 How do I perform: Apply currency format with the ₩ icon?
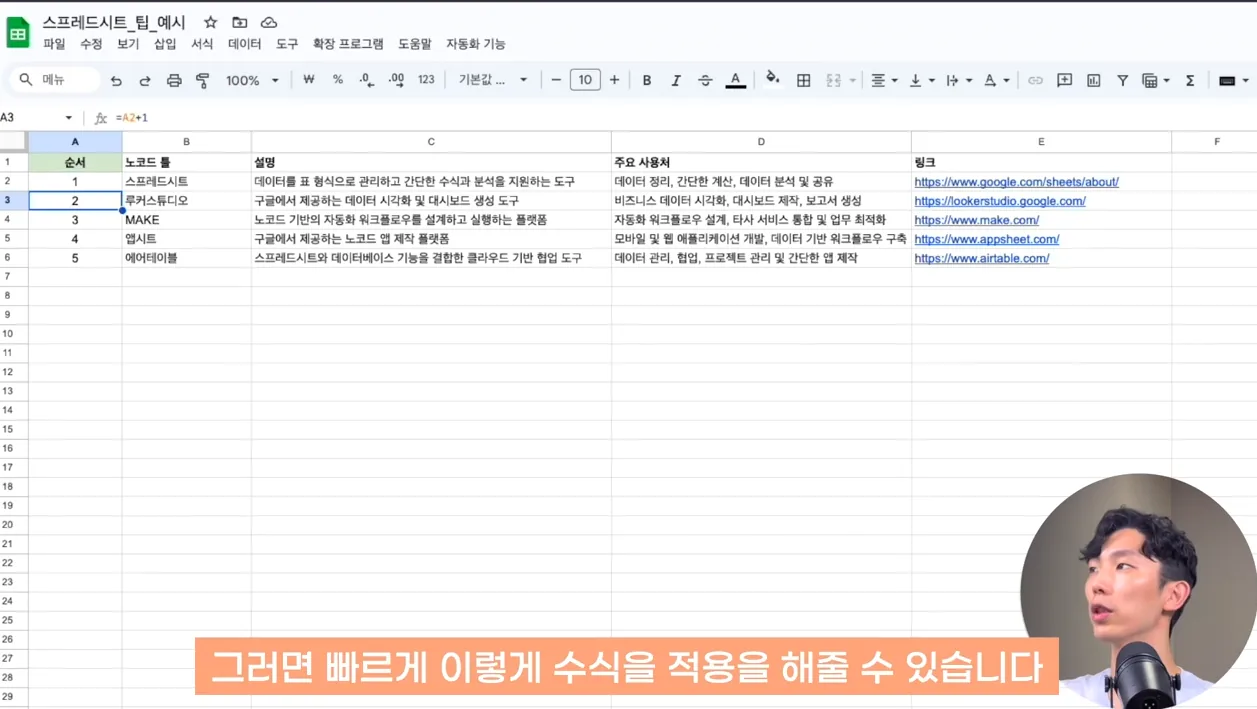pyautogui.click(x=309, y=80)
